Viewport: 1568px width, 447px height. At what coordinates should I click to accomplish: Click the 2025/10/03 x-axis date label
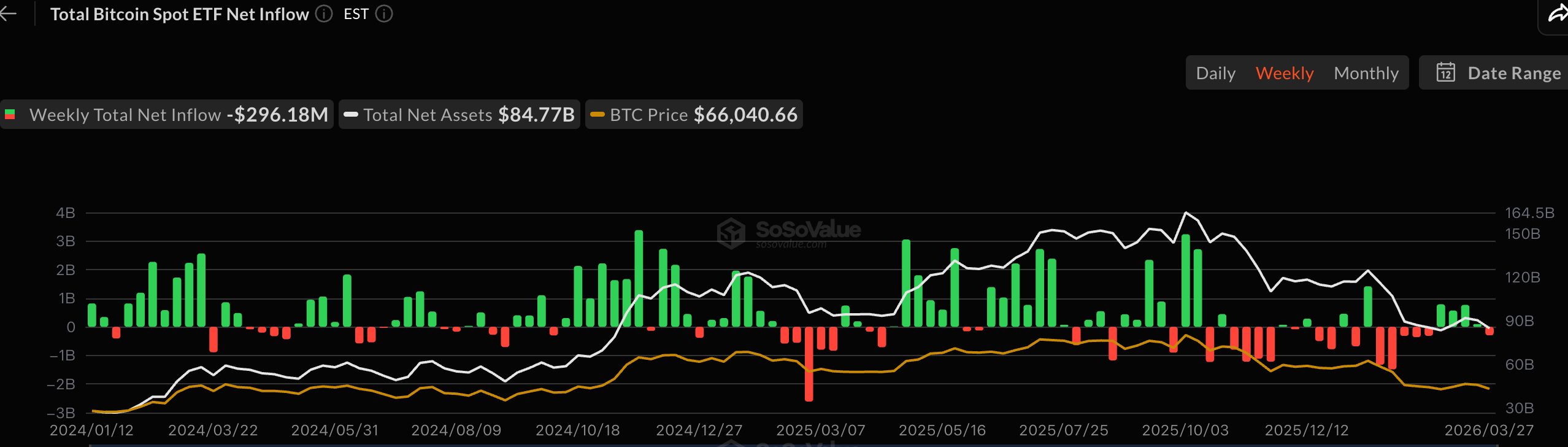pyautogui.click(x=1185, y=430)
